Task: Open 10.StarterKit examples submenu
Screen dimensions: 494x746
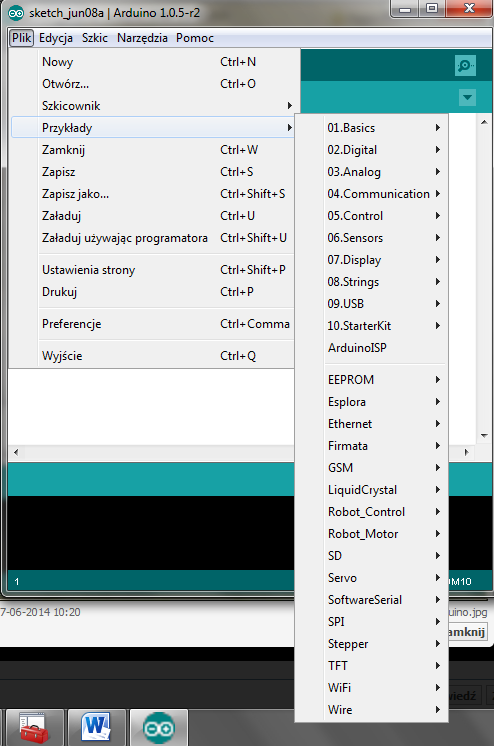Action: pyautogui.click(x=371, y=325)
